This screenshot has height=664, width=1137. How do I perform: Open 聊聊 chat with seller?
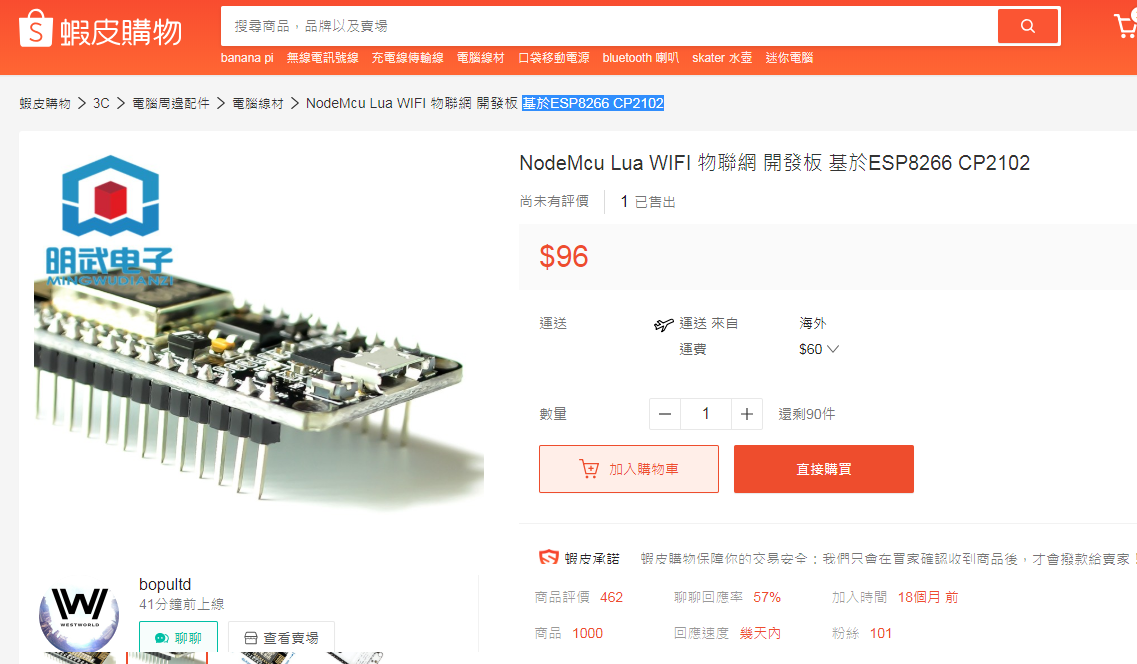(178, 637)
